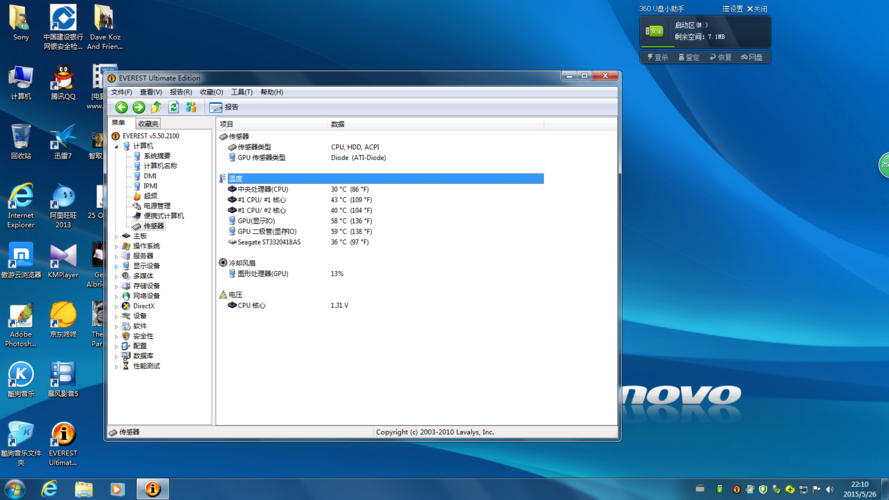Select 超频 flame icon item
This screenshot has height=500, width=889.
[x=150, y=196]
